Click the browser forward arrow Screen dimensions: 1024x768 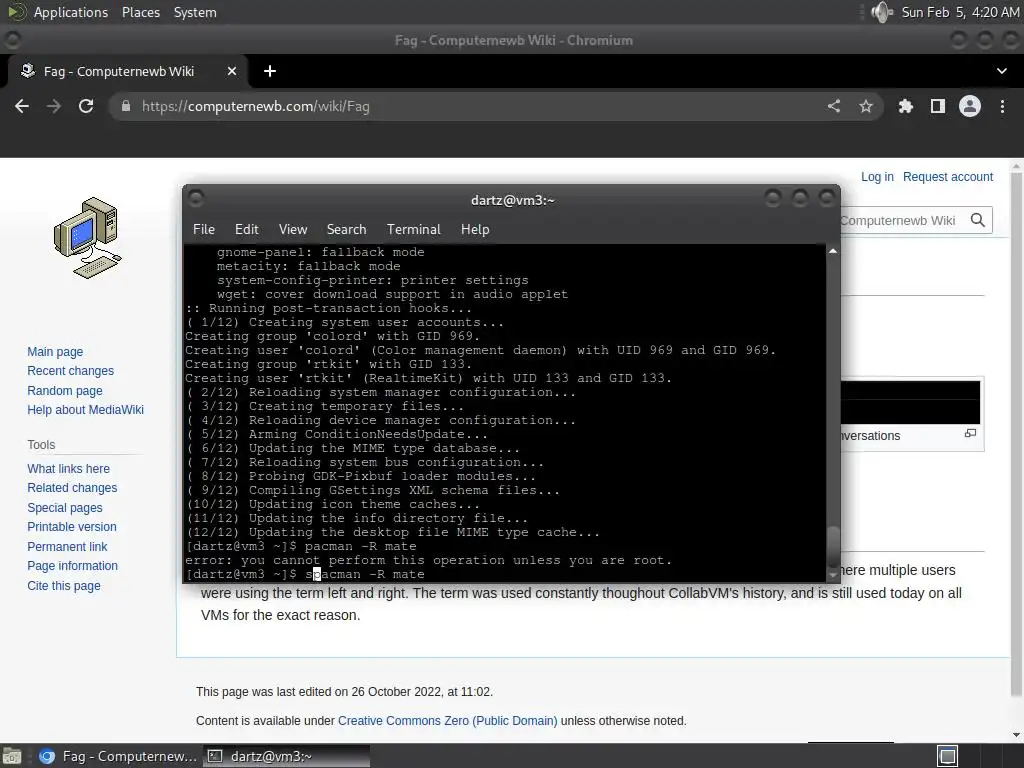click(54, 106)
